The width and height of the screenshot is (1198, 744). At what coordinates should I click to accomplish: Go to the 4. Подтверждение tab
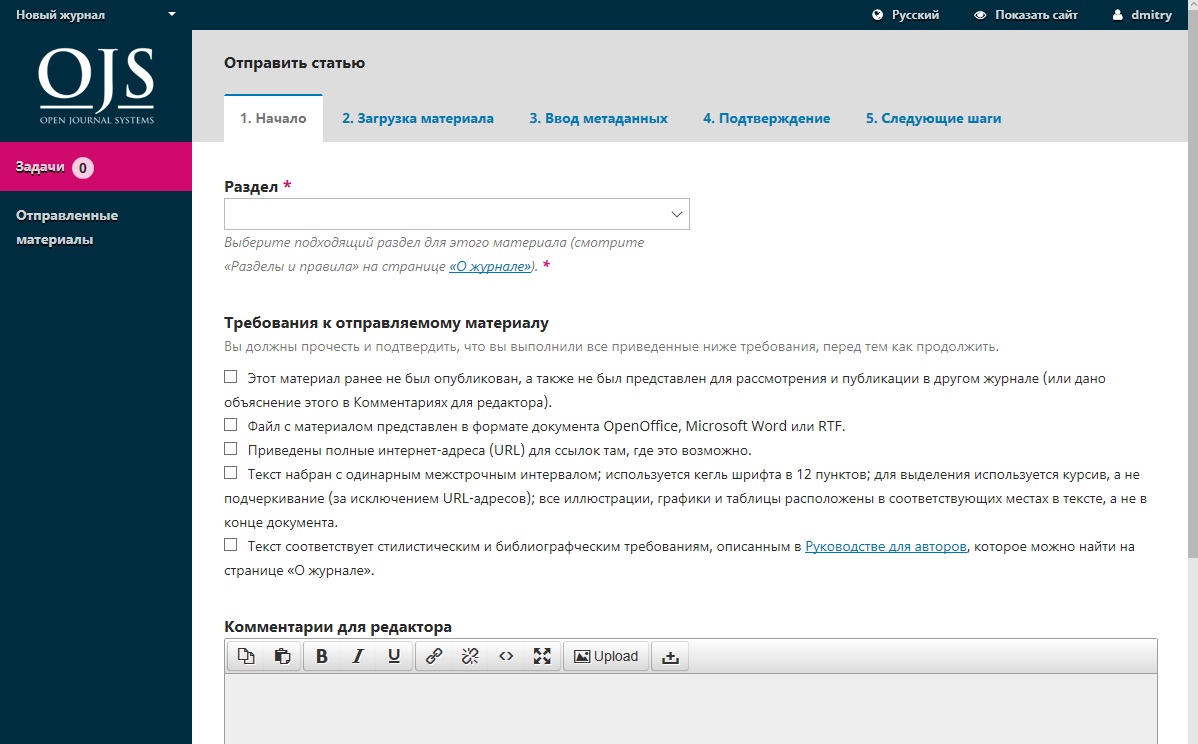click(x=766, y=118)
